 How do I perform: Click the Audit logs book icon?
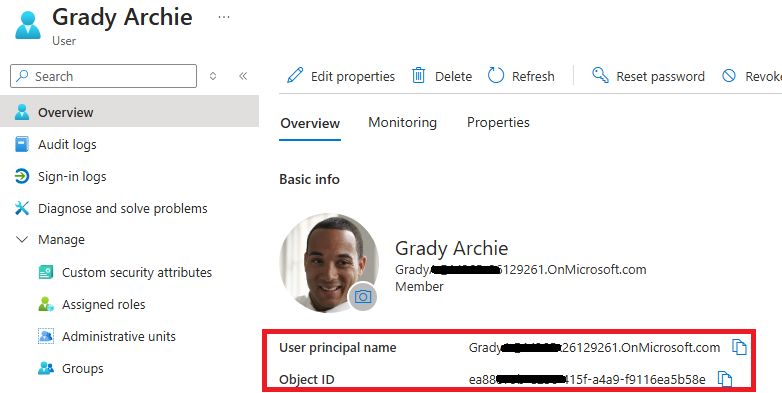click(x=21, y=144)
